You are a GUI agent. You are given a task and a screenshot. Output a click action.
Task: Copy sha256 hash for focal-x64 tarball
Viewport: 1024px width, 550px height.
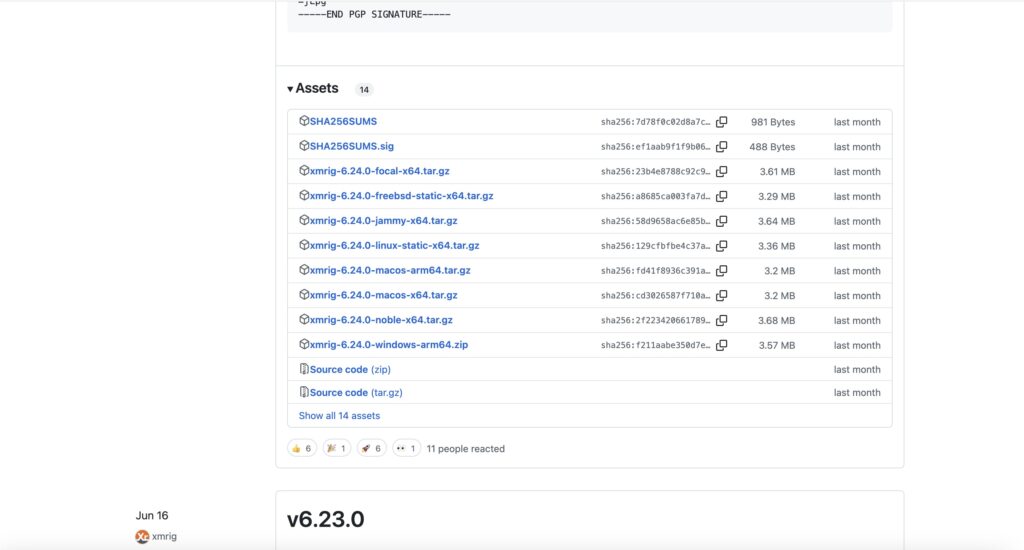coord(722,172)
